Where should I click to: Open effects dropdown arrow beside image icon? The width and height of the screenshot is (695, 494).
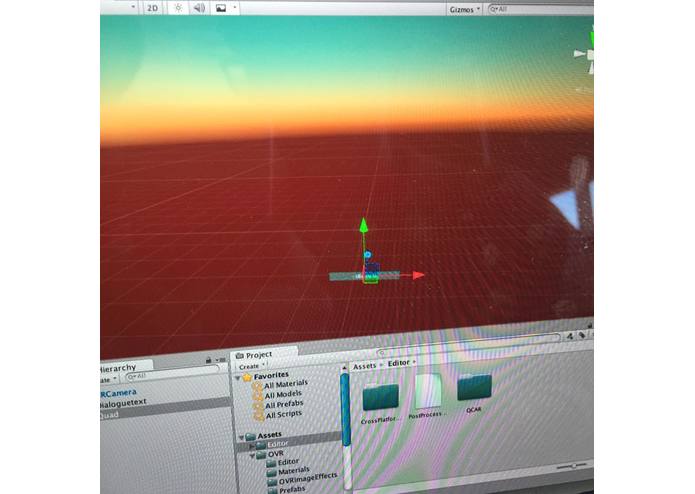[x=234, y=8]
